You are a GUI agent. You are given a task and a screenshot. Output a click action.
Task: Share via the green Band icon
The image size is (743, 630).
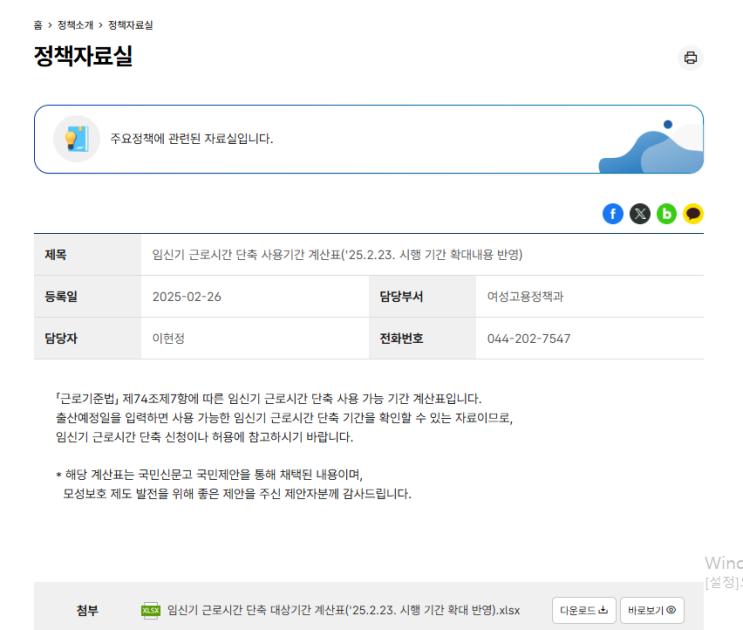(666, 214)
